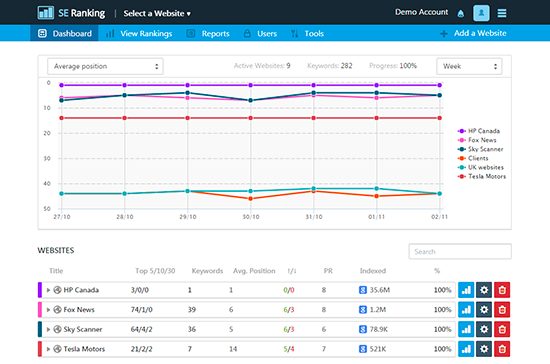The height and width of the screenshot is (364, 550).
Task: Open settings gear for Fox News
Action: click(x=484, y=310)
